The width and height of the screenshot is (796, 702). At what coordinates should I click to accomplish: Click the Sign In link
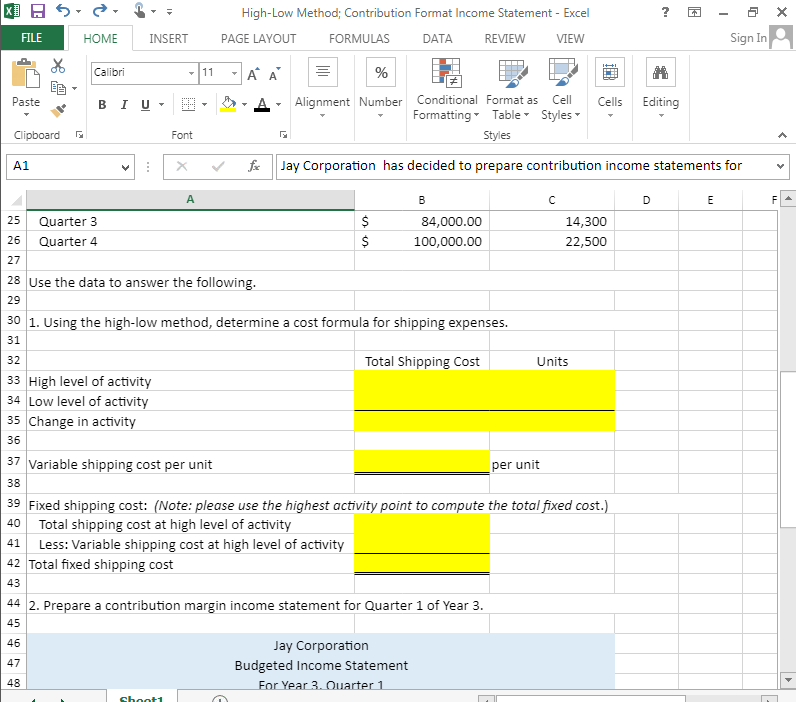(x=748, y=38)
